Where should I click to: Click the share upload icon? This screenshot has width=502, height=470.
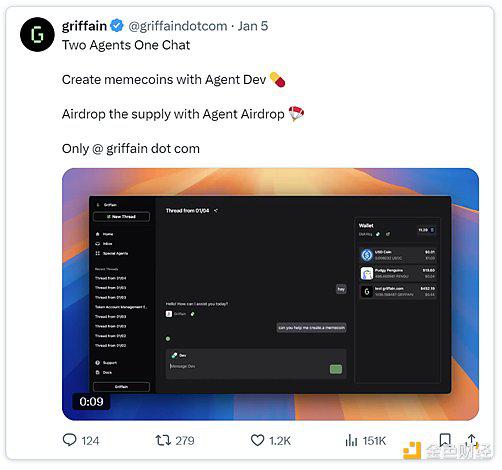click(x=471, y=439)
